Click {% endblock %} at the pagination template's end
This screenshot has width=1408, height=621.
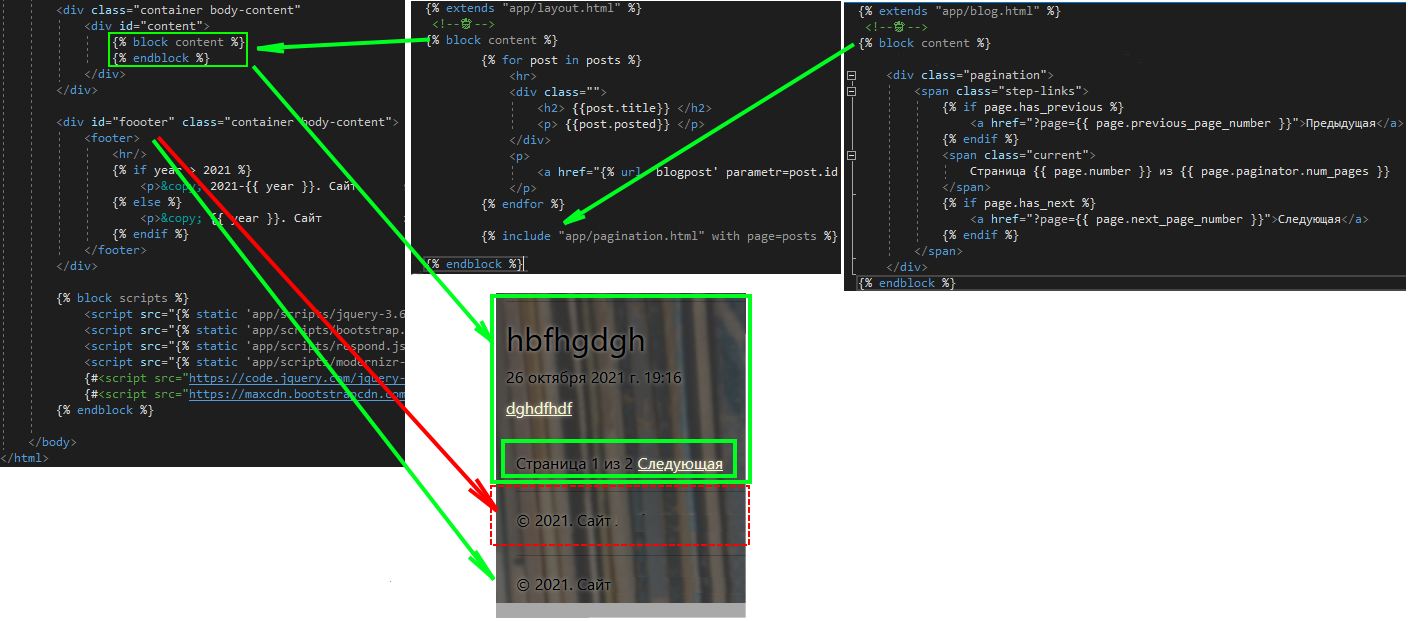(907, 283)
